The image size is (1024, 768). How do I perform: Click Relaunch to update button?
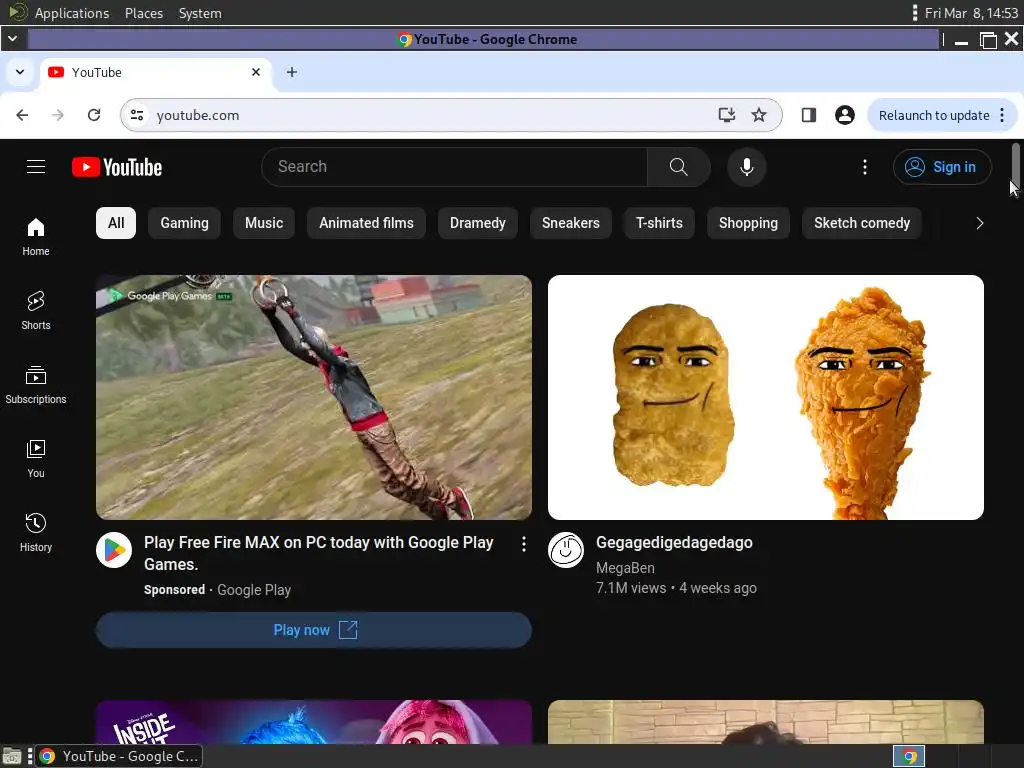(933, 116)
